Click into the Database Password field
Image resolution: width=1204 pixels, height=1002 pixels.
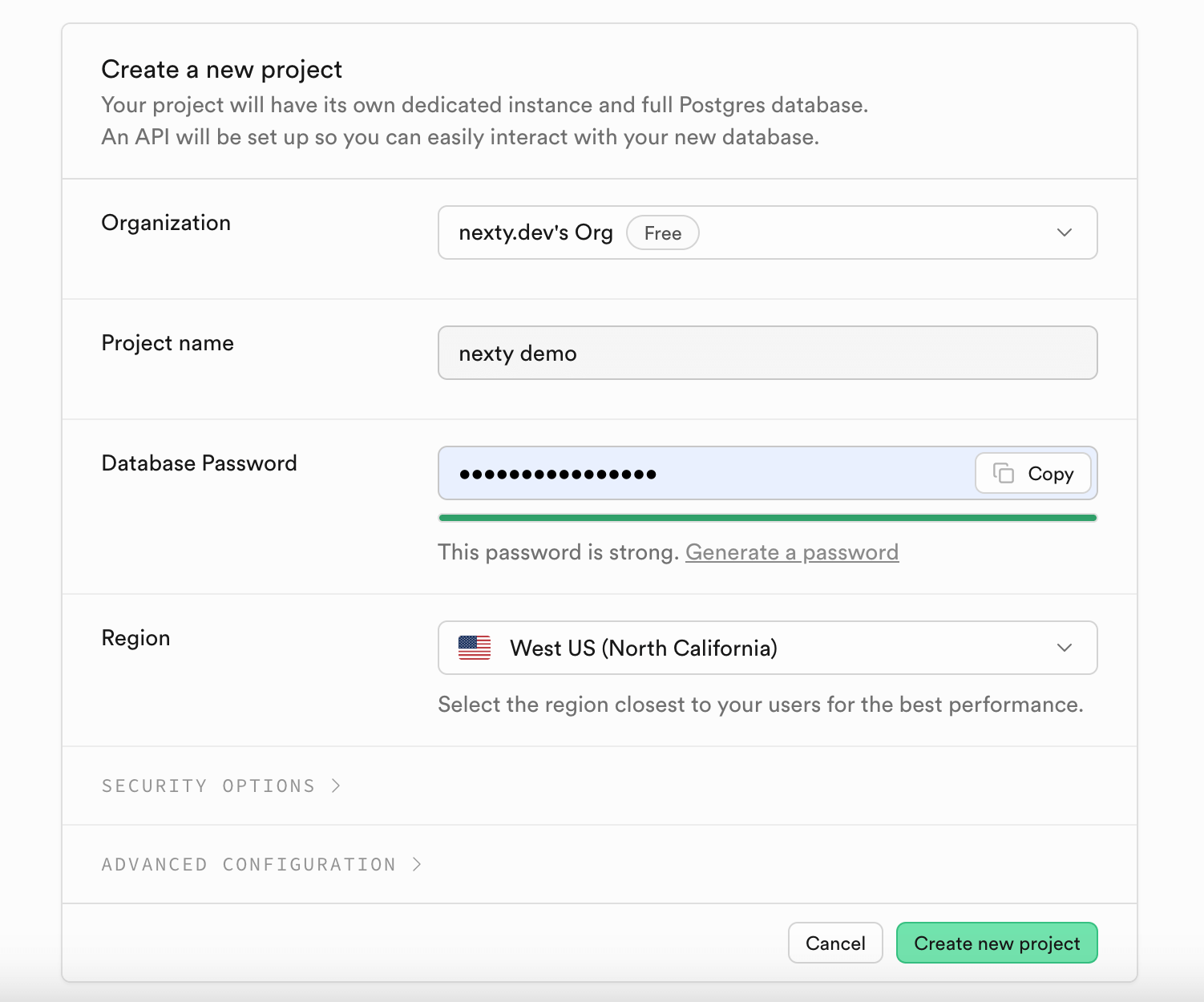705,473
